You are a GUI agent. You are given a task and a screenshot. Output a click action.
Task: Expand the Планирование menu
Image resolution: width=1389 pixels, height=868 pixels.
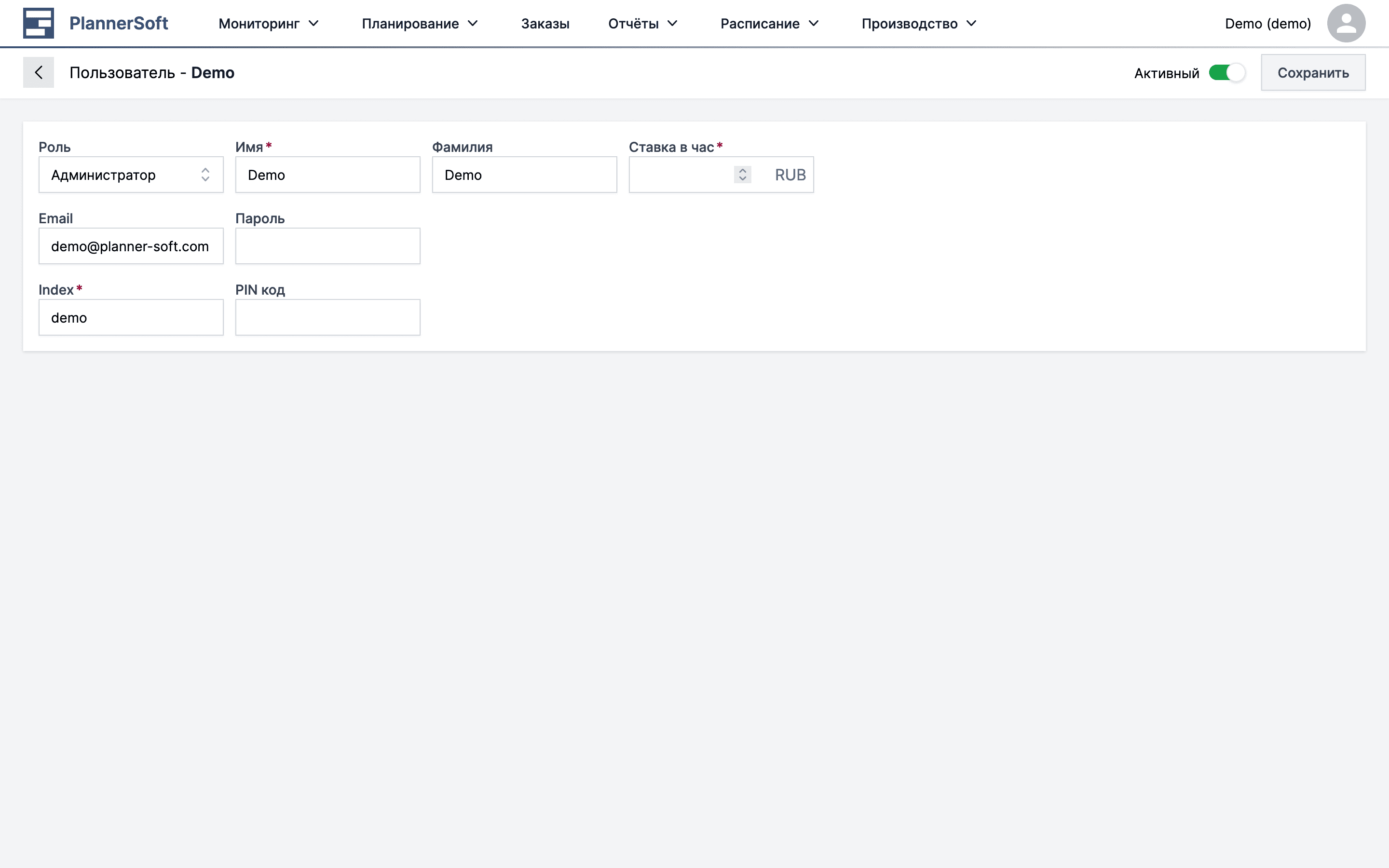(x=420, y=24)
